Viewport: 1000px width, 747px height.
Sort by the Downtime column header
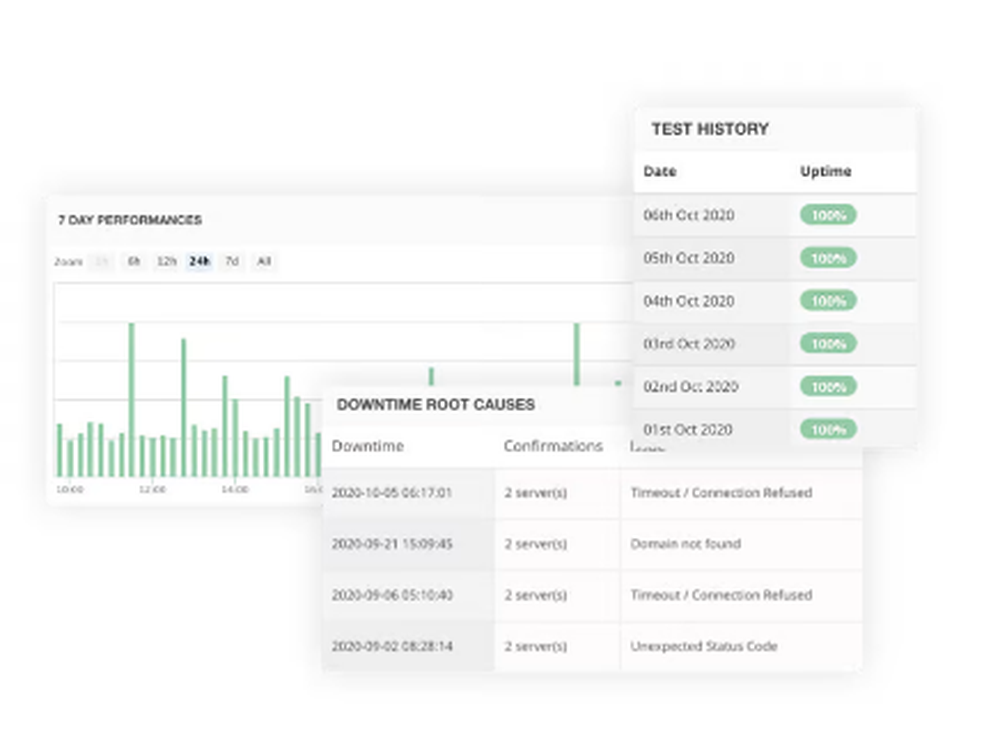pos(366,447)
